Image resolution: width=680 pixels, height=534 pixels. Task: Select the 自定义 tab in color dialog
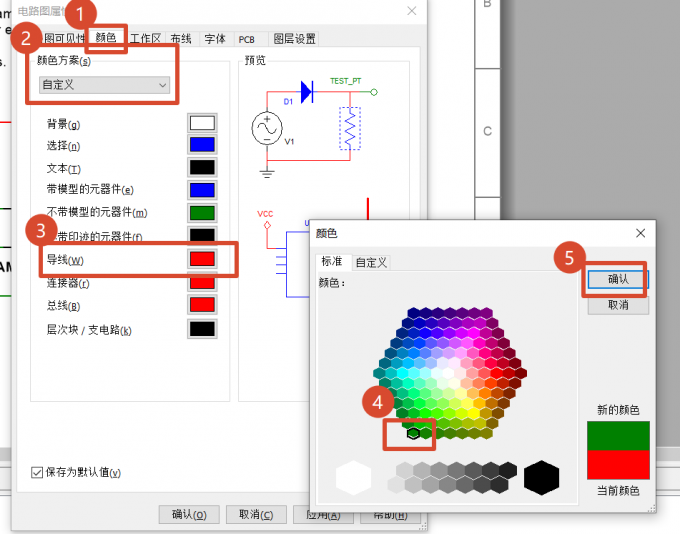(371, 262)
